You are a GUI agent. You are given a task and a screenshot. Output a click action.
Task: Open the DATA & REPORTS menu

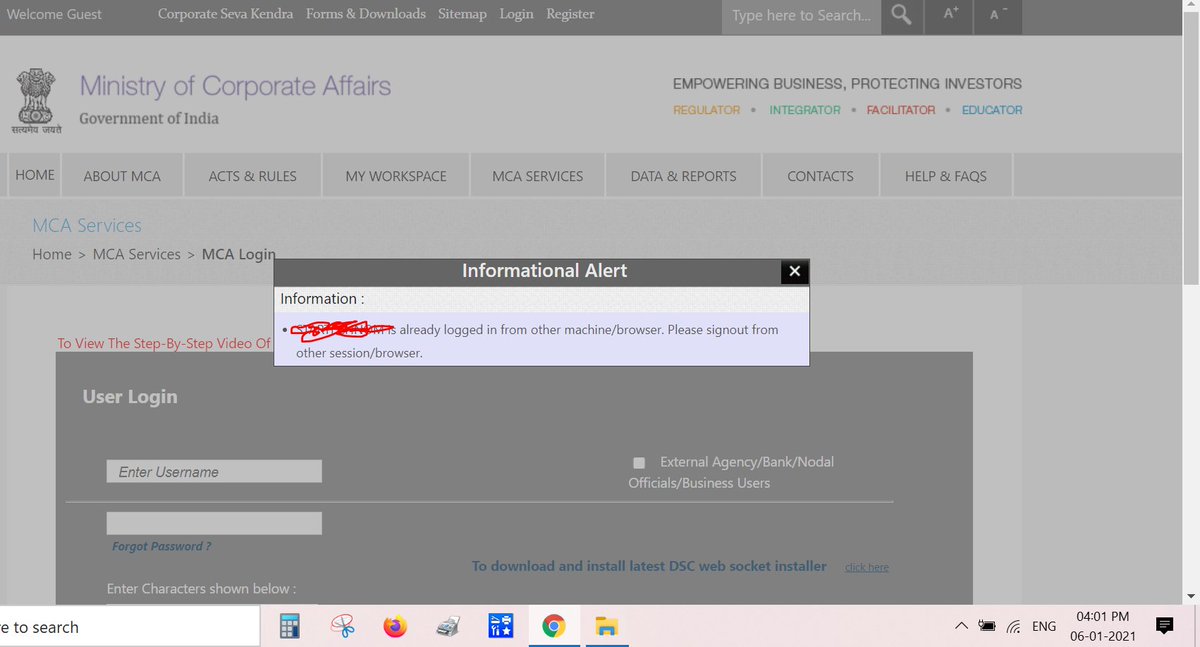[x=683, y=176]
